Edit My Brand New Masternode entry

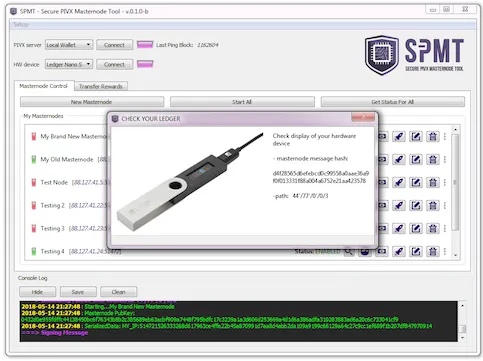coord(416,136)
